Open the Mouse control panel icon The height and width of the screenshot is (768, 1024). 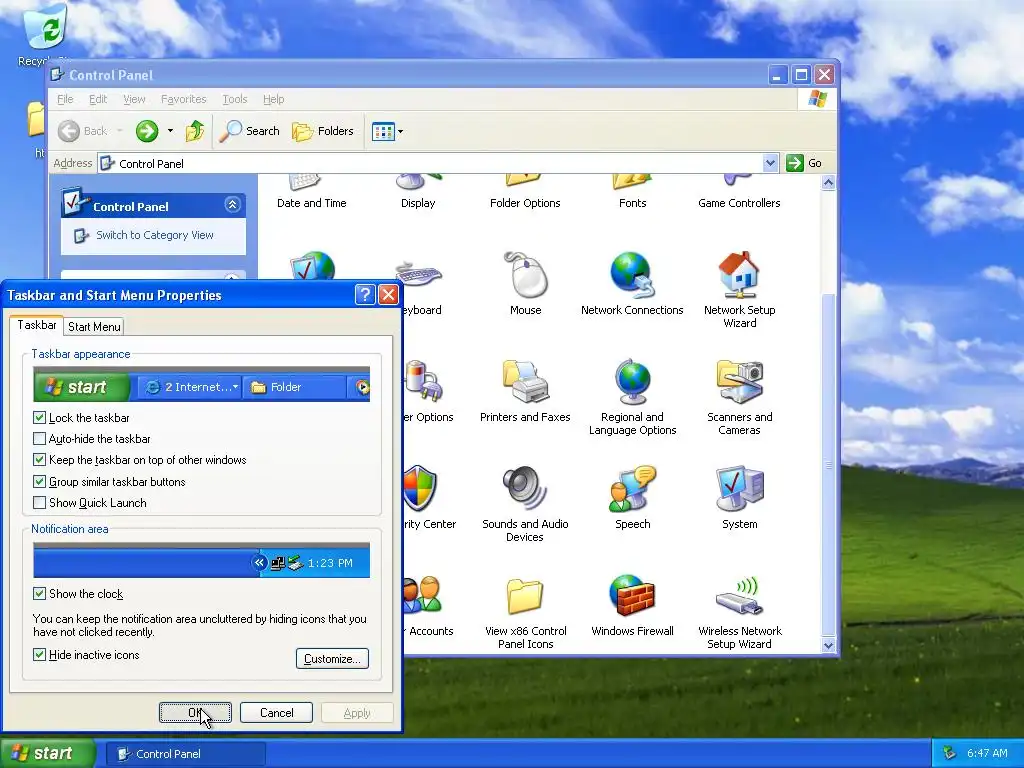(x=526, y=276)
